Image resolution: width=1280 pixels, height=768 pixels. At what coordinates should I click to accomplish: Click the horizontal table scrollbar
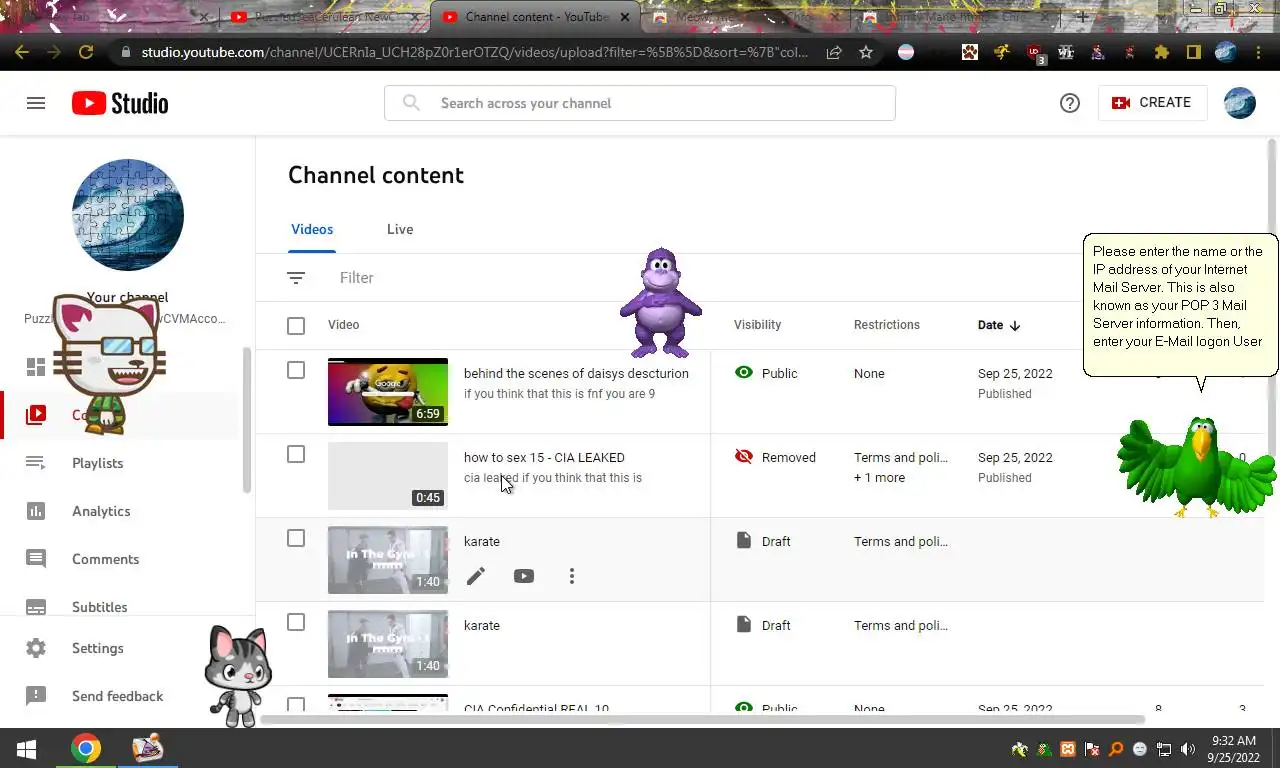(702, 719)
